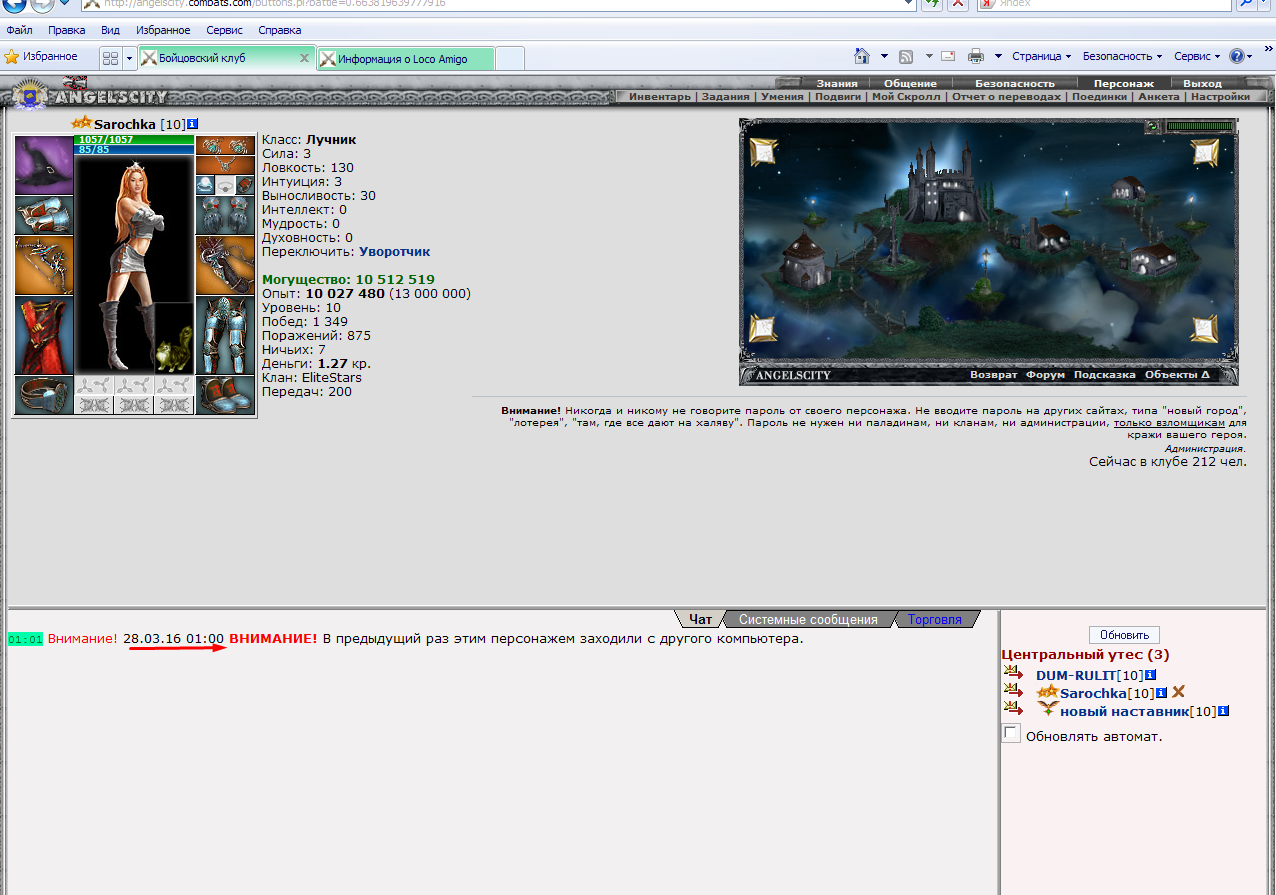This screenshot has height=895, width=1276.
Task: Open the Сервис dropdown in command bar
Action: click(x=1197, y=57)
